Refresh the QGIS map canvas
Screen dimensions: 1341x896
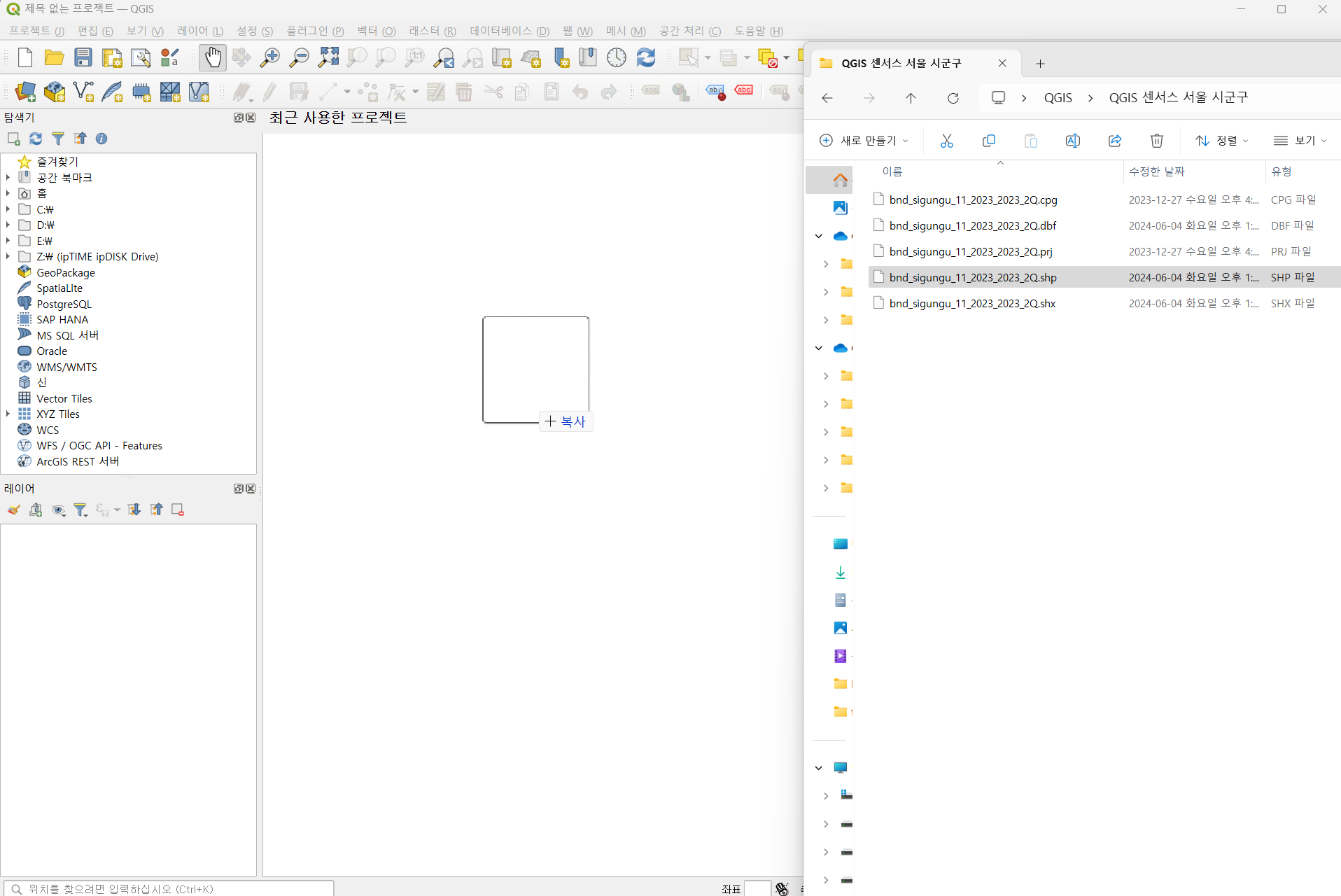point(646,57)
